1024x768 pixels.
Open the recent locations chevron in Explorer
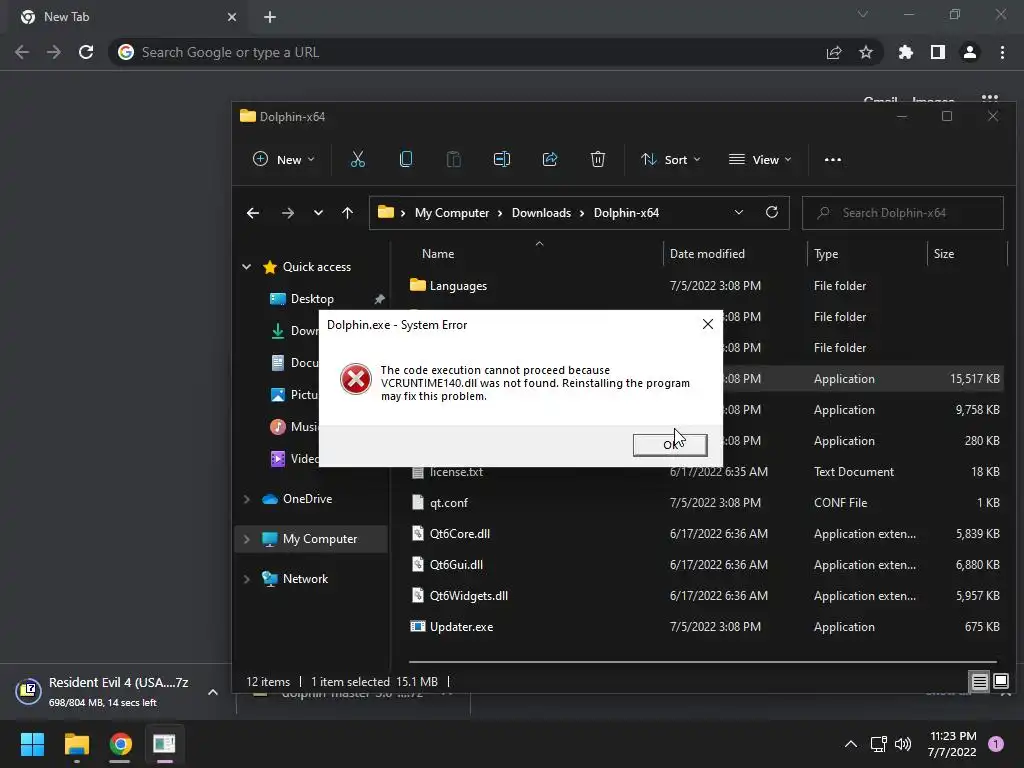coord(318,213)
